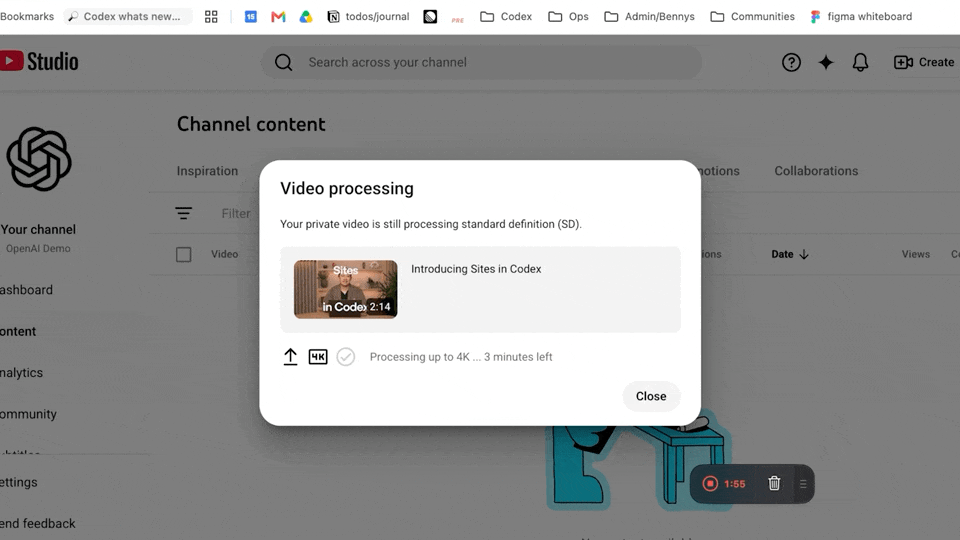960x540 pixels.
Task: Expand the Communities bookmarks folder
Action: 752,17
